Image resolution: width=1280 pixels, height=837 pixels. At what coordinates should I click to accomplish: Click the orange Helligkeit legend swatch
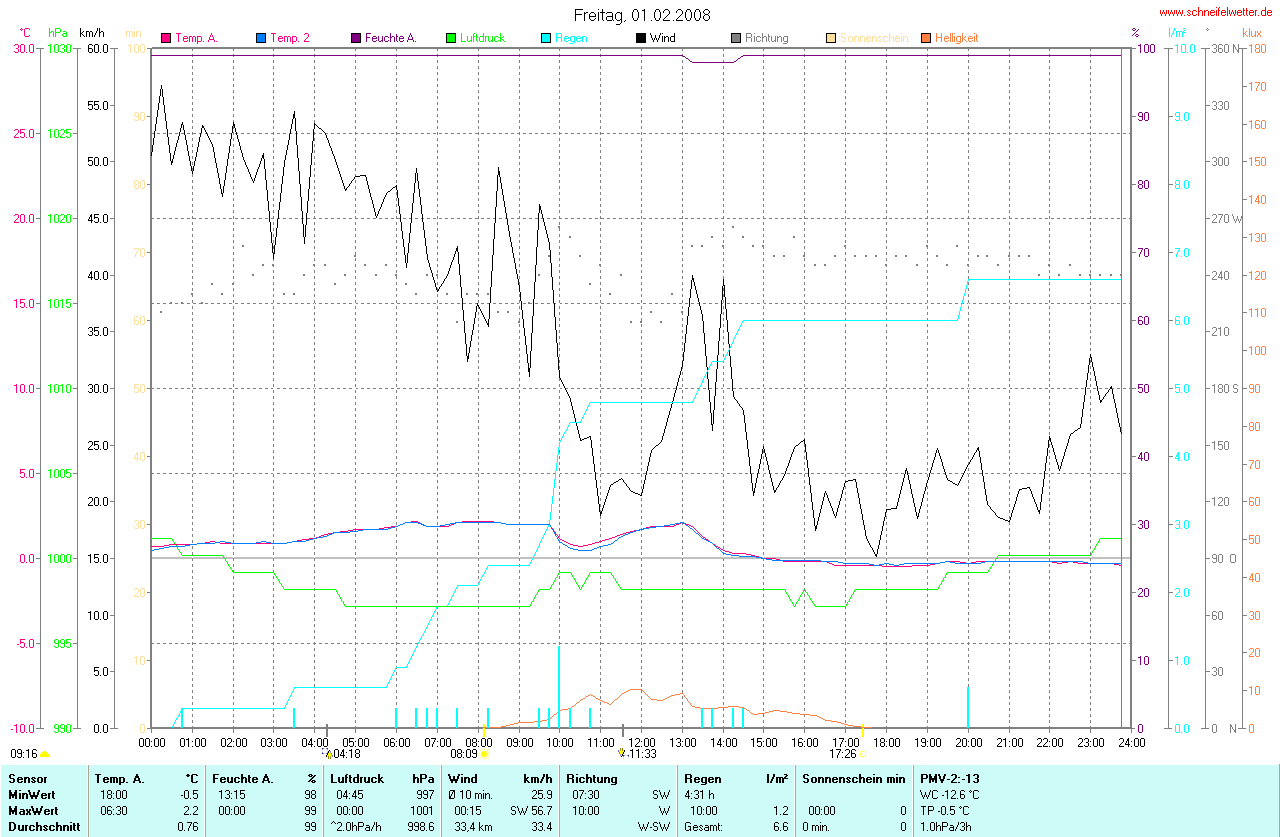click(926, 38)
